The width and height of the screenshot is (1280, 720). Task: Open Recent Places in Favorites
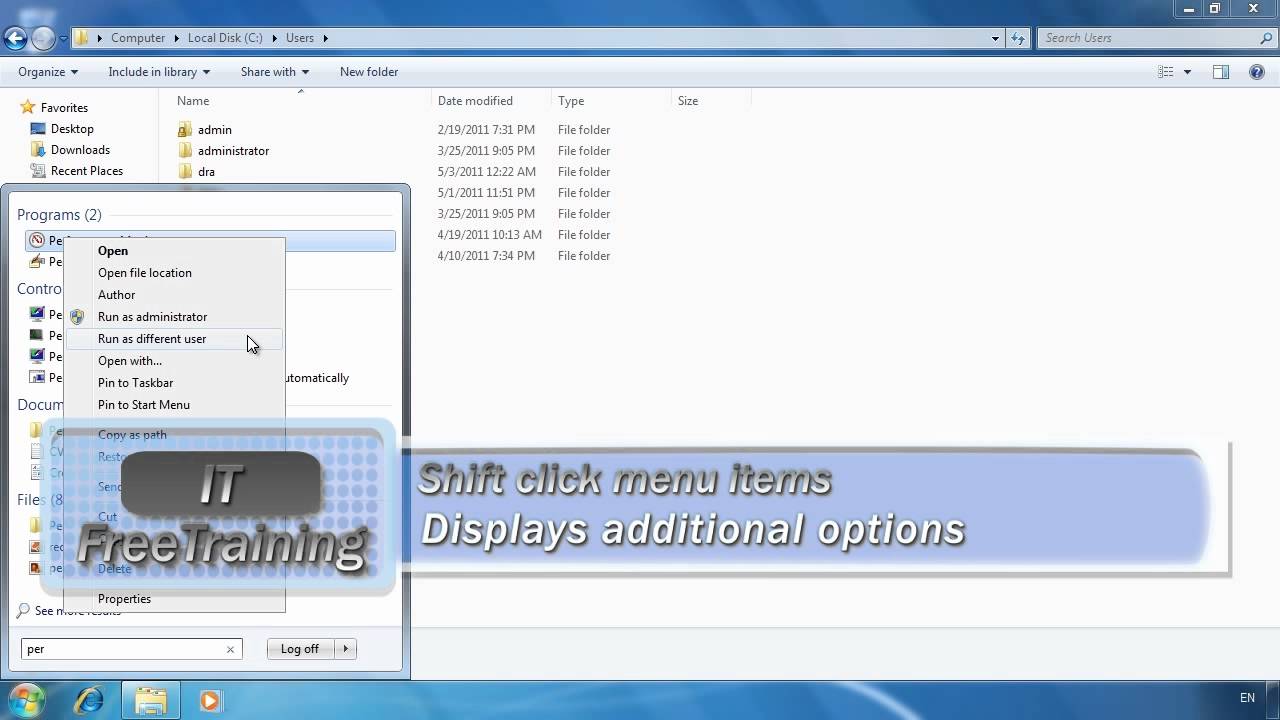pyautogui.click(x=87, y=171)
